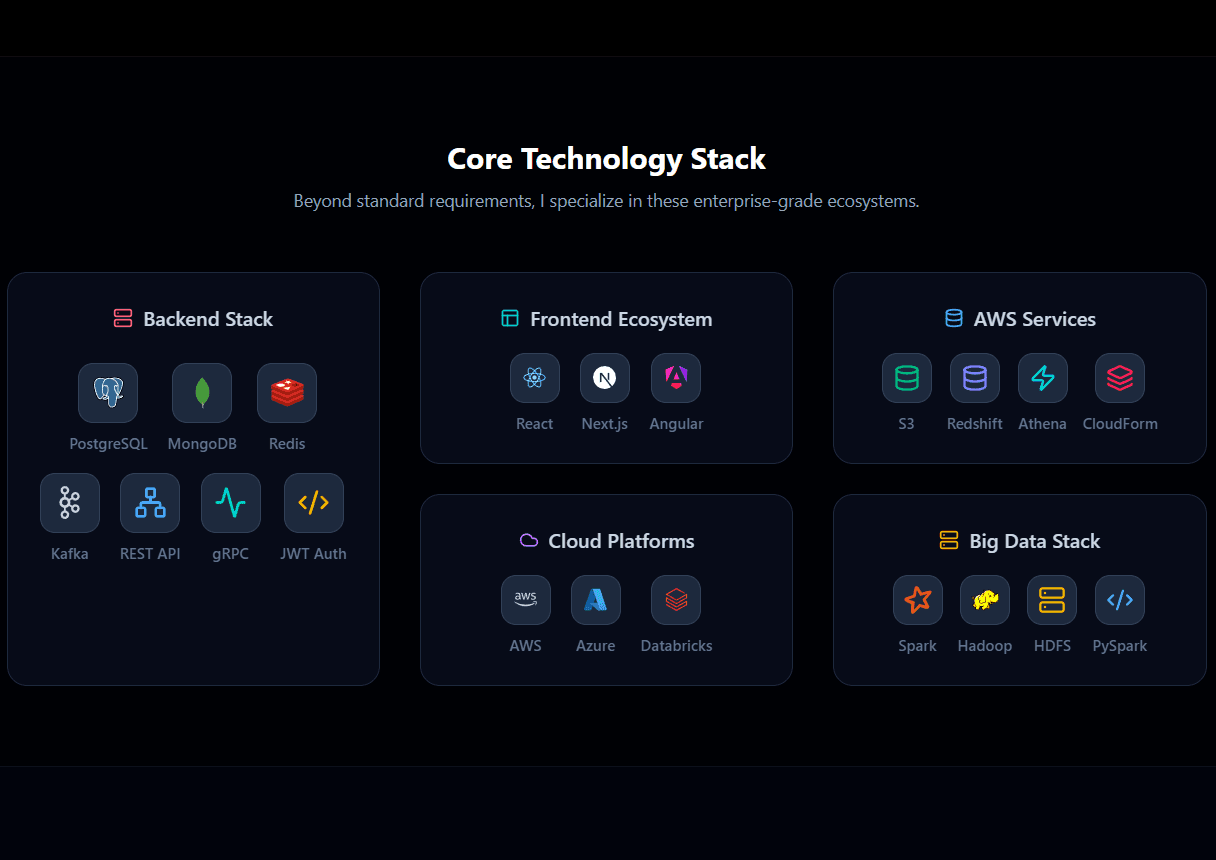Click the PySpark code icon

1120,600
